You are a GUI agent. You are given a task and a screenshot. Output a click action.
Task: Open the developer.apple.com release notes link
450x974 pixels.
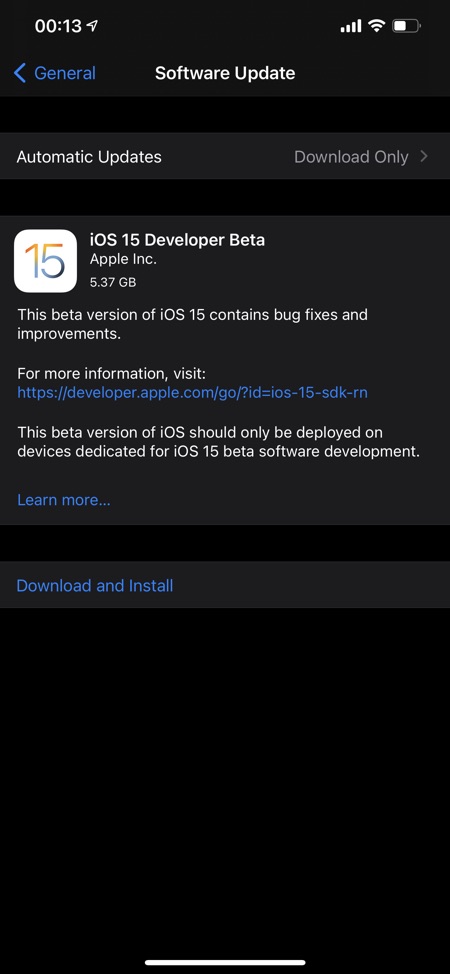coord(193,393)
